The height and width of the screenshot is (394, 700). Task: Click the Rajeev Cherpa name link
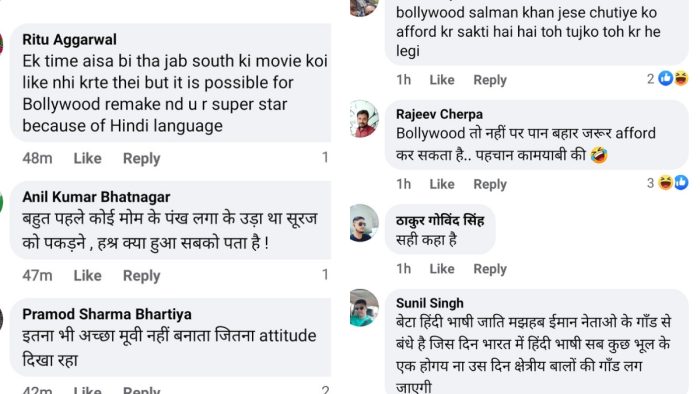[x=439, y=114]
